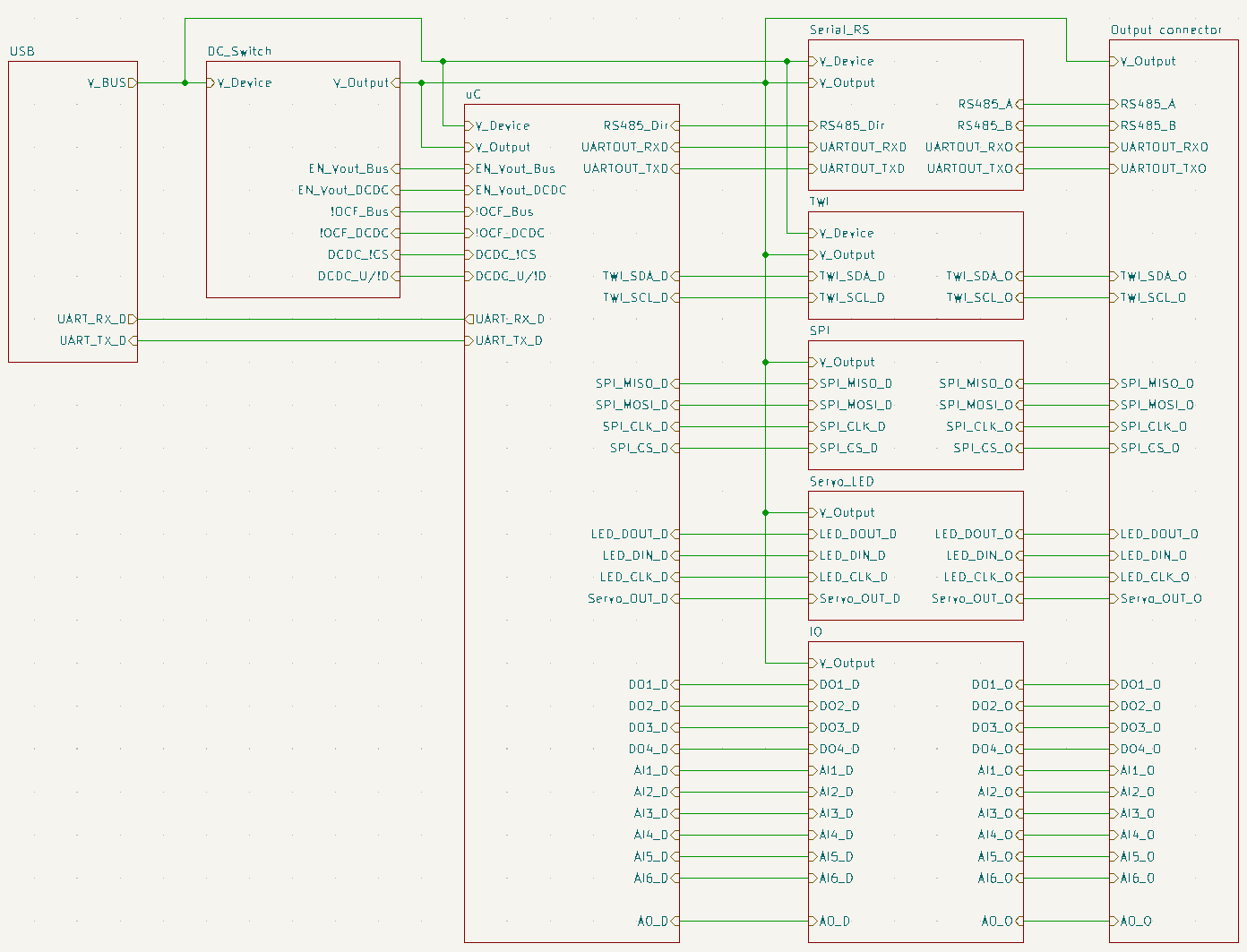Click AI5_D pin in IO sheet

point(831,856)
